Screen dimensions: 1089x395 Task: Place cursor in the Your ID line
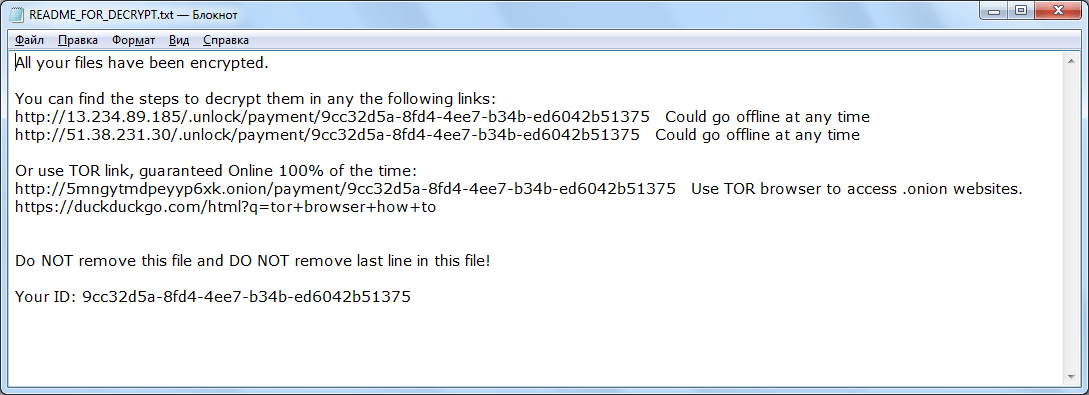[213, 297]
